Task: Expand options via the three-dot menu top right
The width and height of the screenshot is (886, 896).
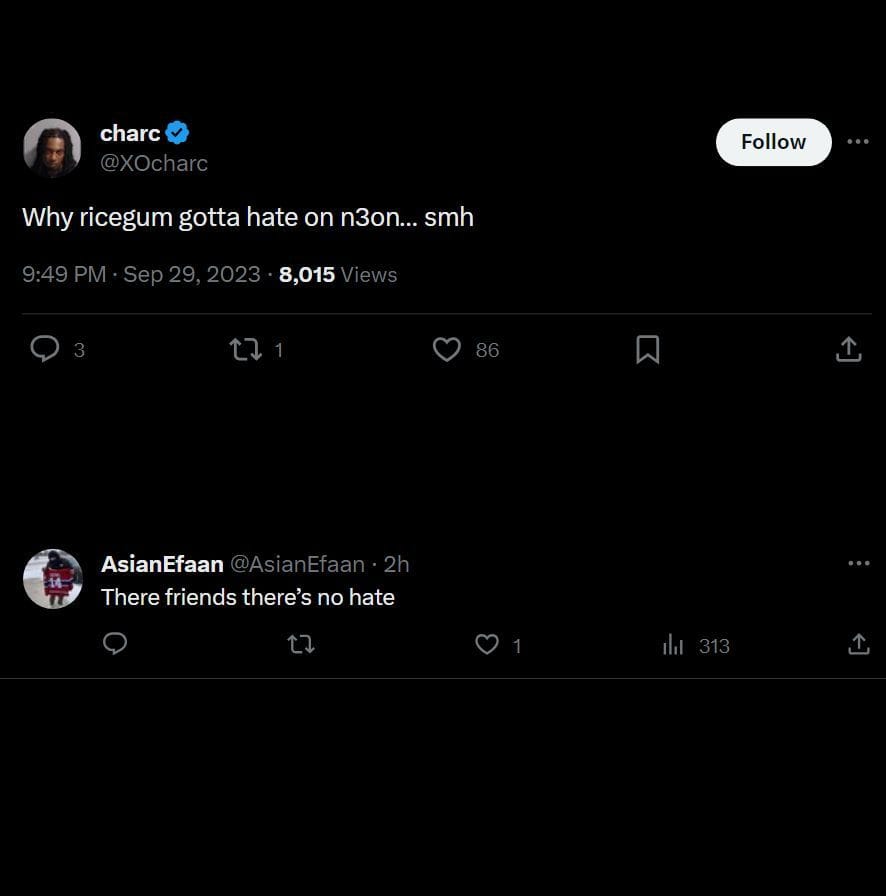Action: pos(858,142)
